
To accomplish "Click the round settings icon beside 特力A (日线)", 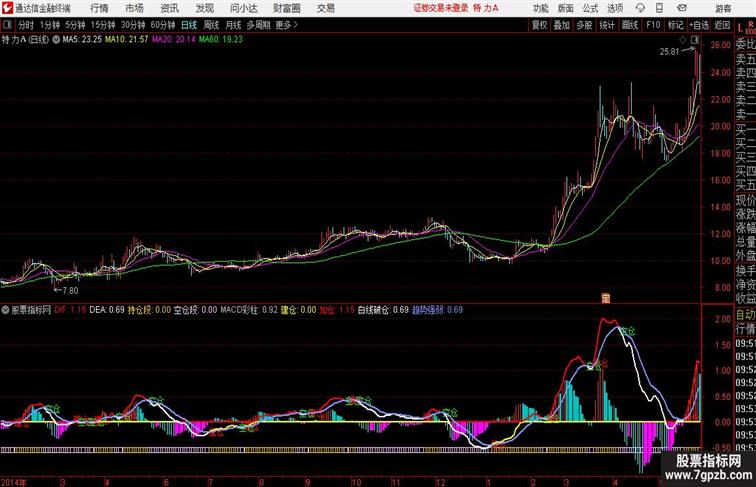I will point(56,40).
